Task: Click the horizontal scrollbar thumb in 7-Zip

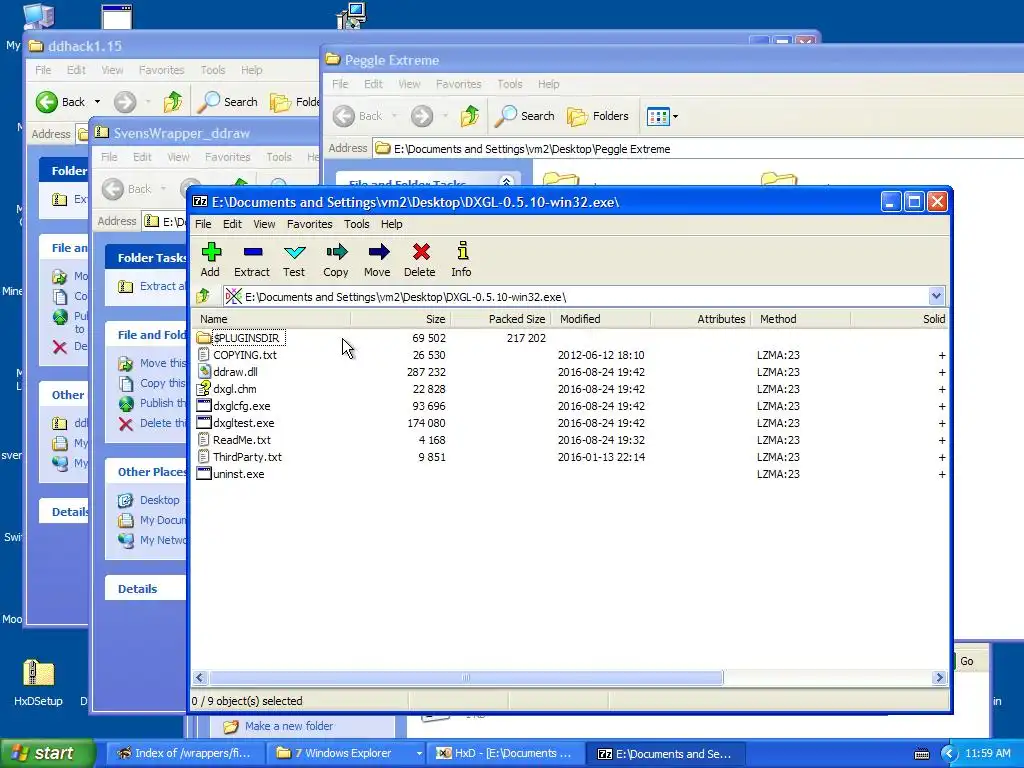Action: pos(466,677)
